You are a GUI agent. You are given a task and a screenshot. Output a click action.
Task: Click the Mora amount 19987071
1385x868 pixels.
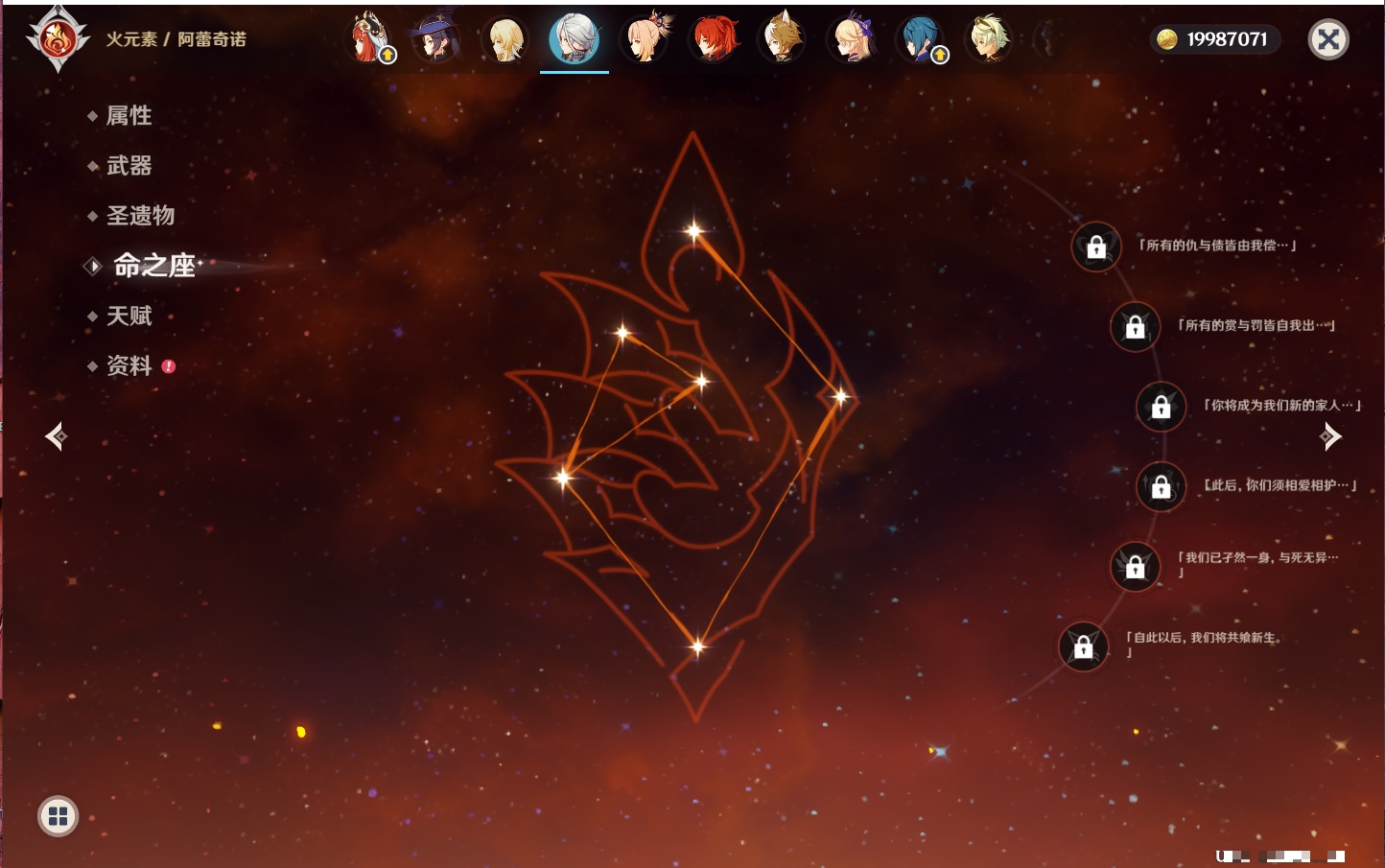(x=1227, y=39)
